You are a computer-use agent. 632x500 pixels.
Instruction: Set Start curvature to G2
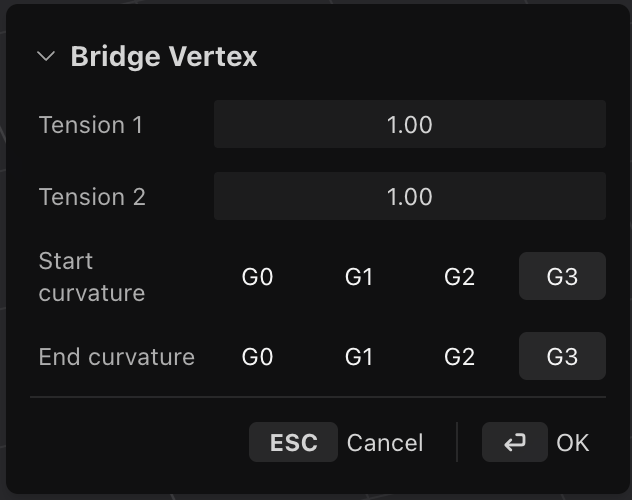click(459, 276)
